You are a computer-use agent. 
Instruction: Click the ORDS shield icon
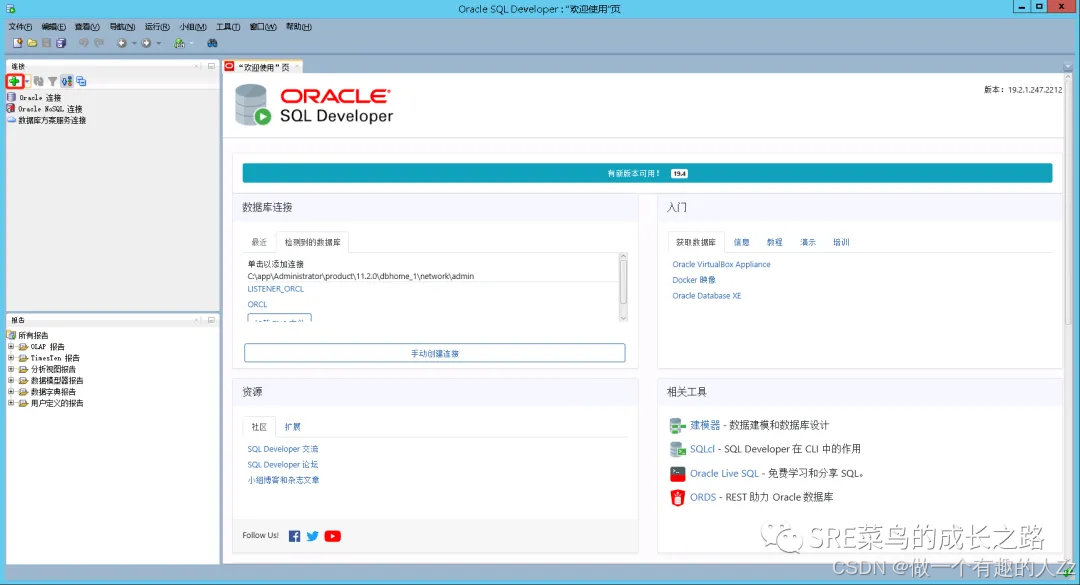pyautogui.click(x=677, y=497)
